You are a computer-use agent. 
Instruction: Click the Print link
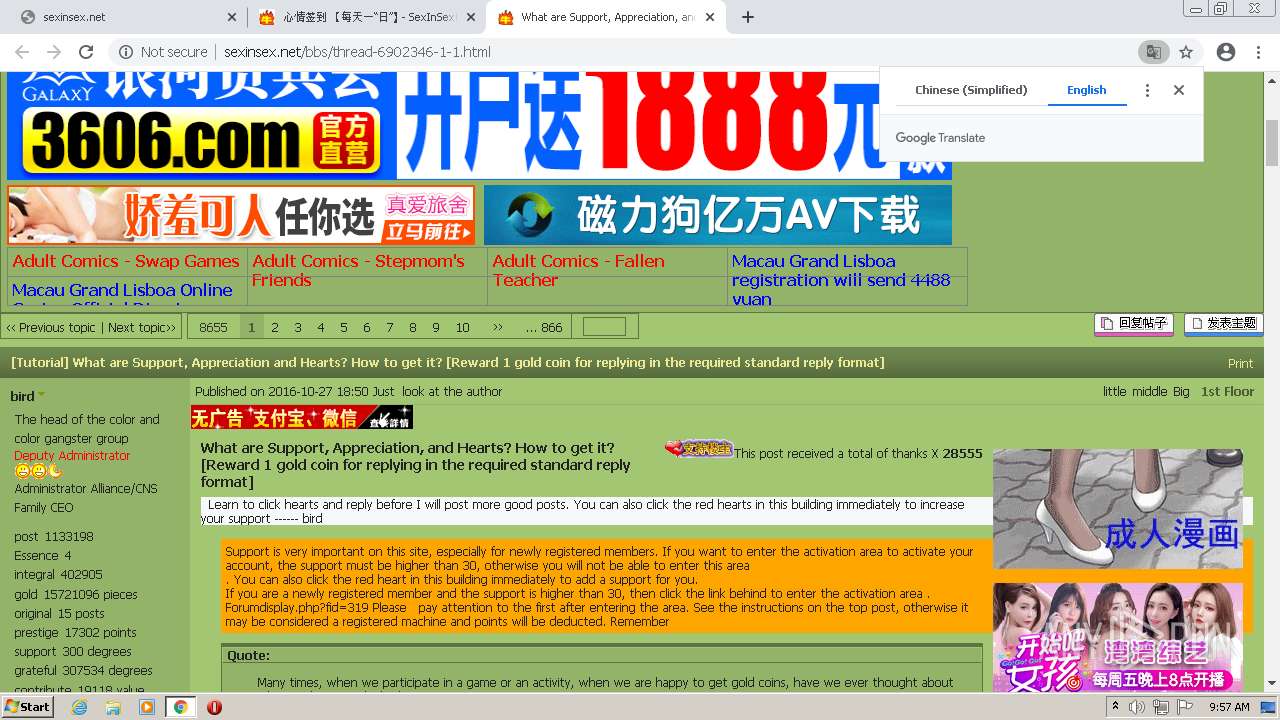tap(1240, 363)
